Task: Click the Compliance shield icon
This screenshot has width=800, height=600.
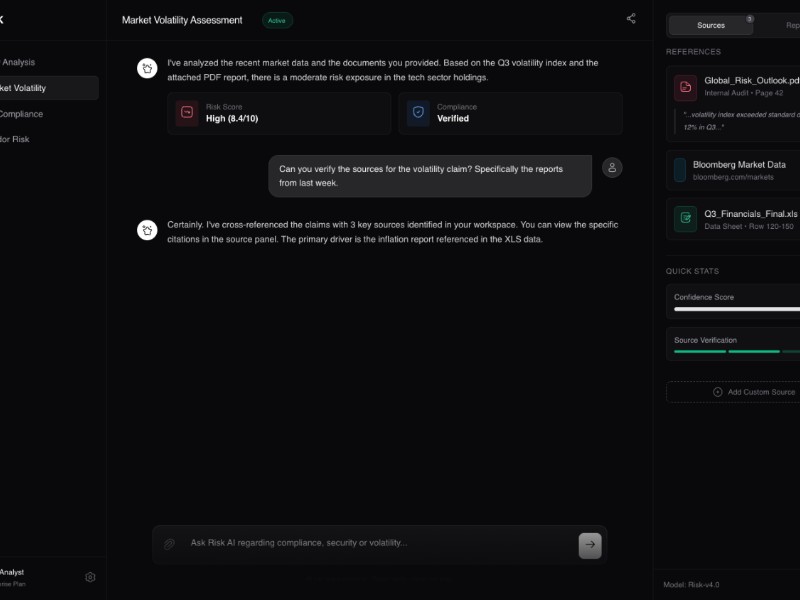Action: point(418,113)
